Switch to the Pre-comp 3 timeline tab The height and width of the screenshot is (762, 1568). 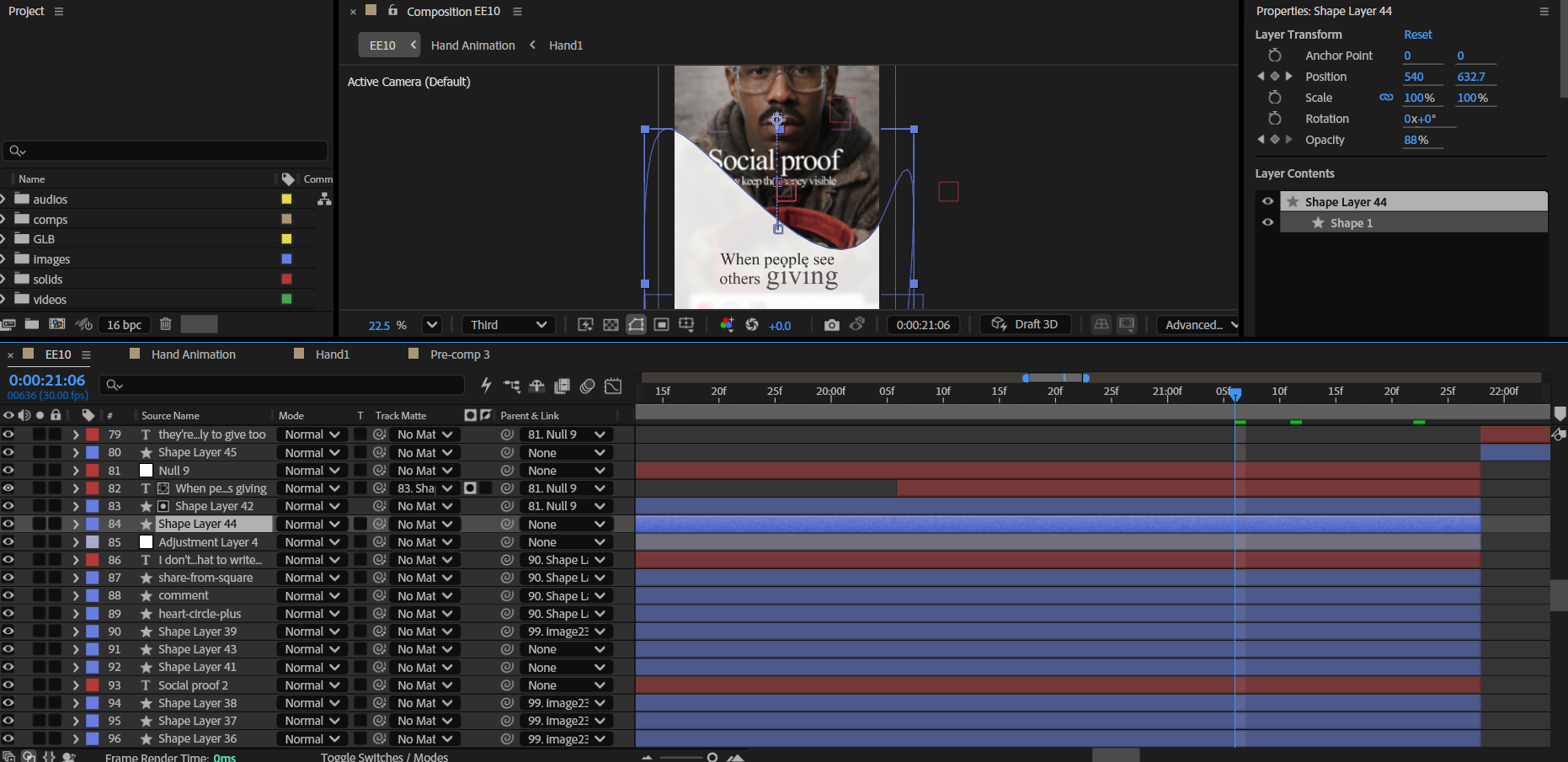pos(459,354)
